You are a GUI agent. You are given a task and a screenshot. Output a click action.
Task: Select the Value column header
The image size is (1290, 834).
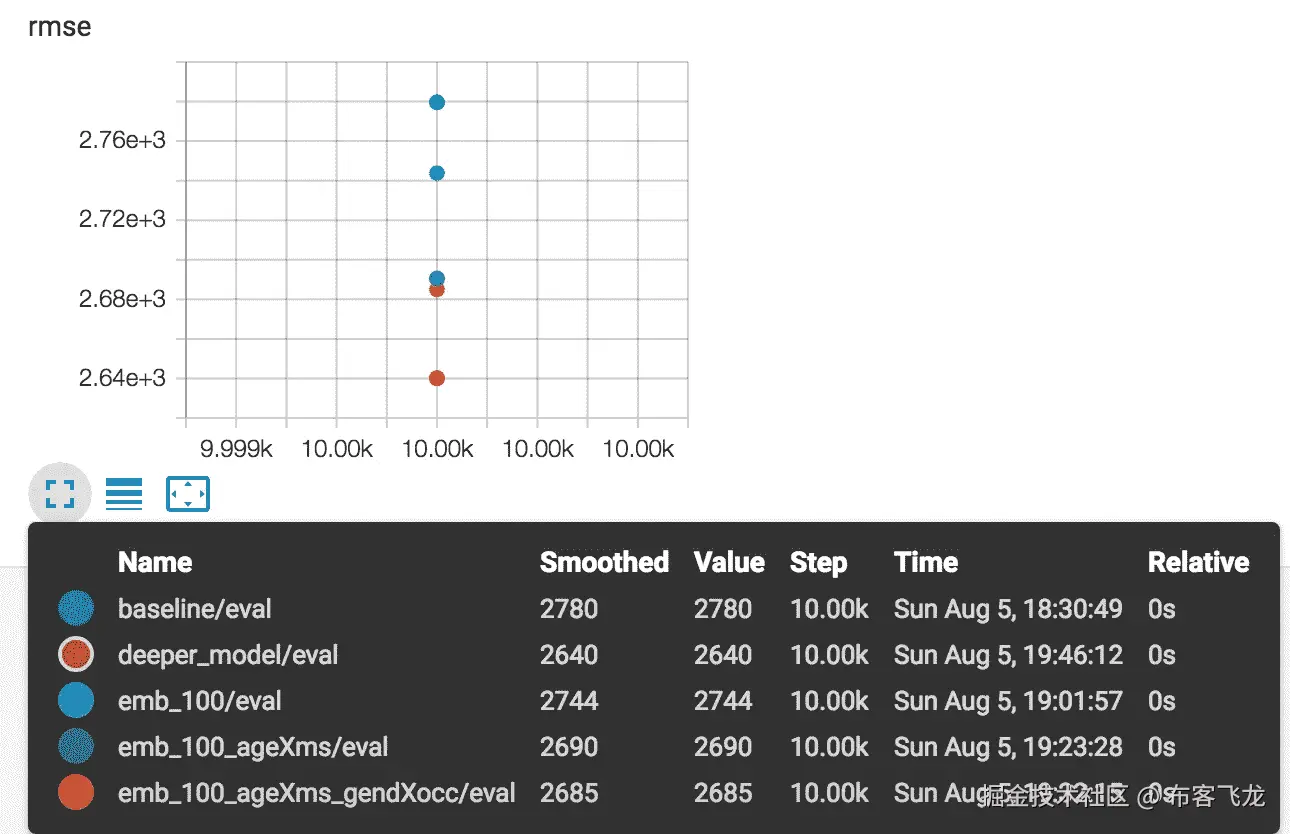pos(729,562)
